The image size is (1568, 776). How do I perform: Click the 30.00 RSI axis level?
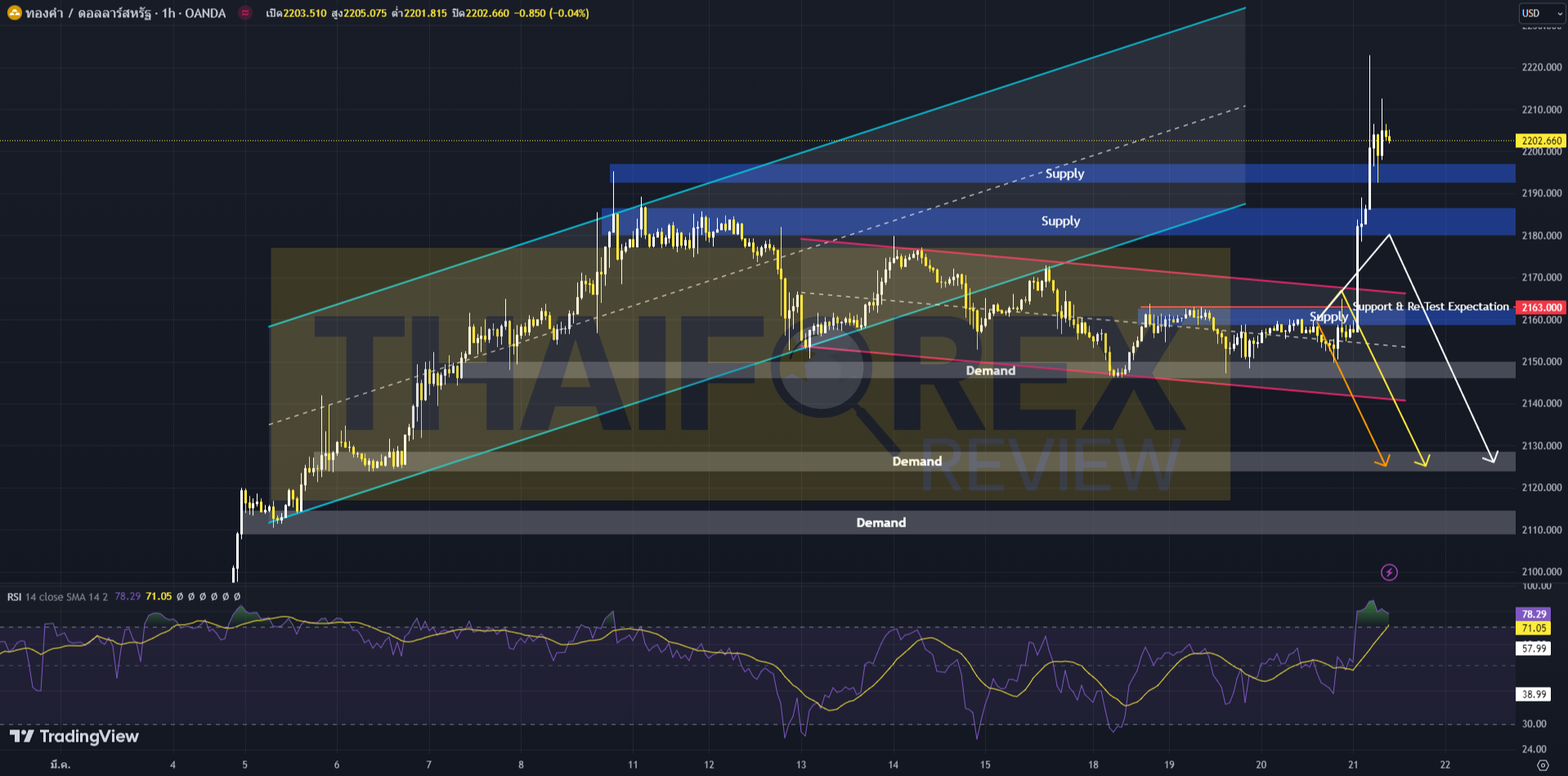1534,724
